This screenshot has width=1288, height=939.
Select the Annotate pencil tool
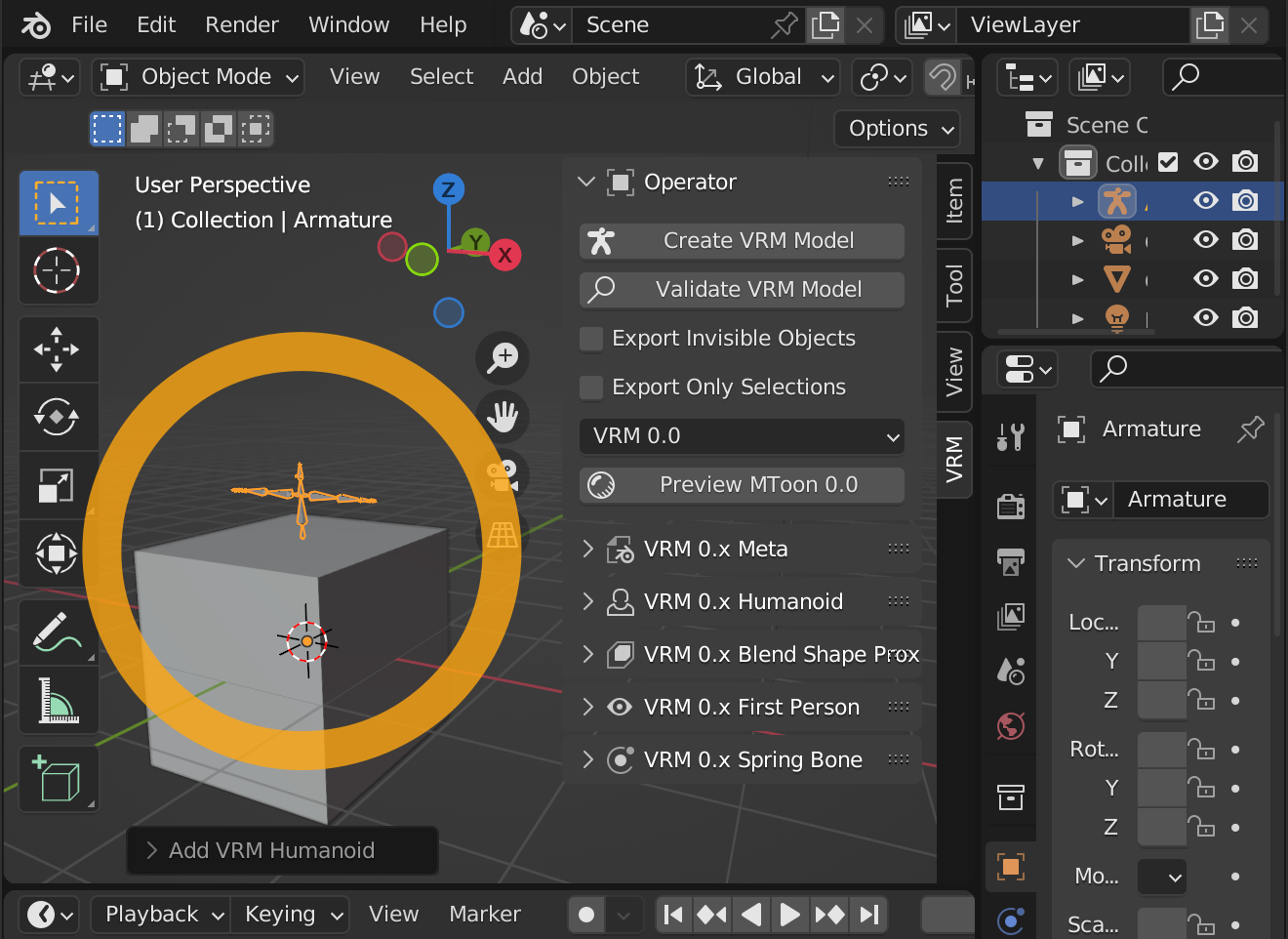(x=59, y=632)
